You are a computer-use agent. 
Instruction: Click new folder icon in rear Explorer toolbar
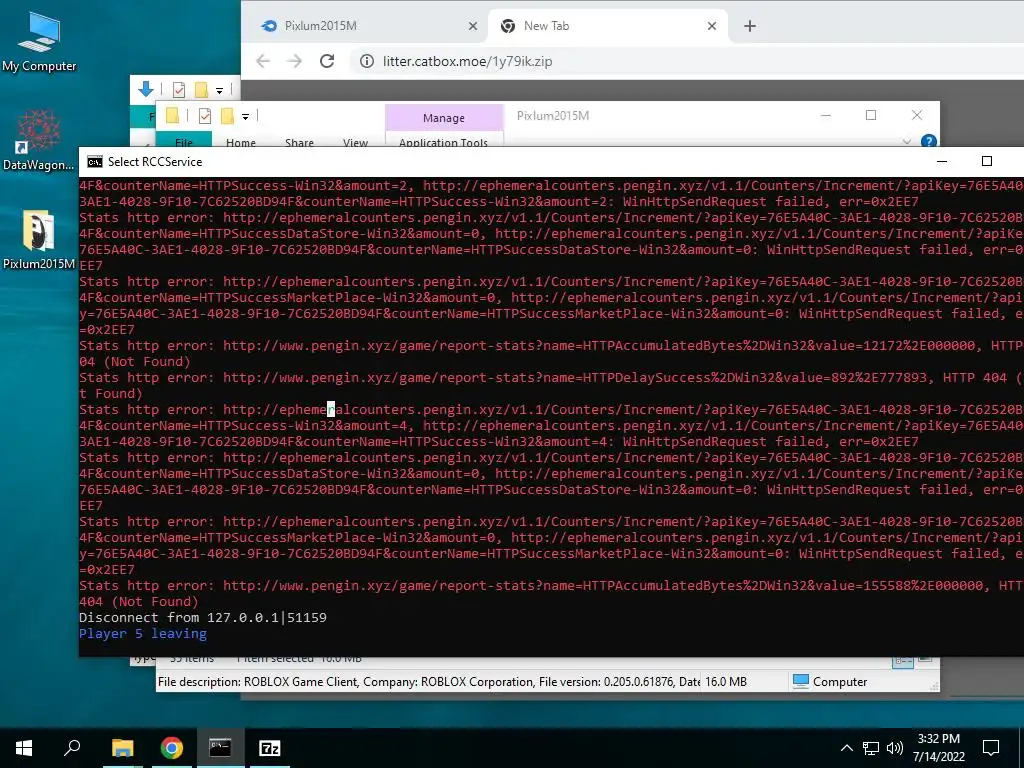click(x=201, y=89)
